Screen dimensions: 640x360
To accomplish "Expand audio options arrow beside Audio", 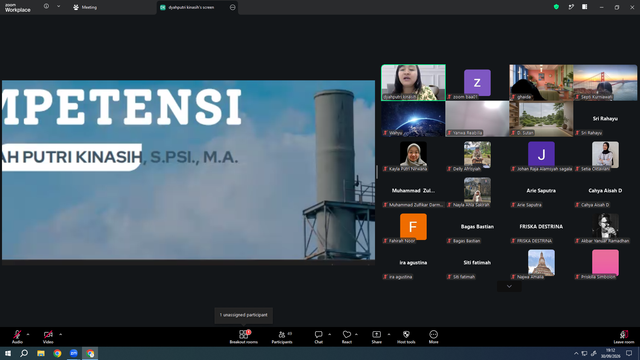I will tap(28, 334).
